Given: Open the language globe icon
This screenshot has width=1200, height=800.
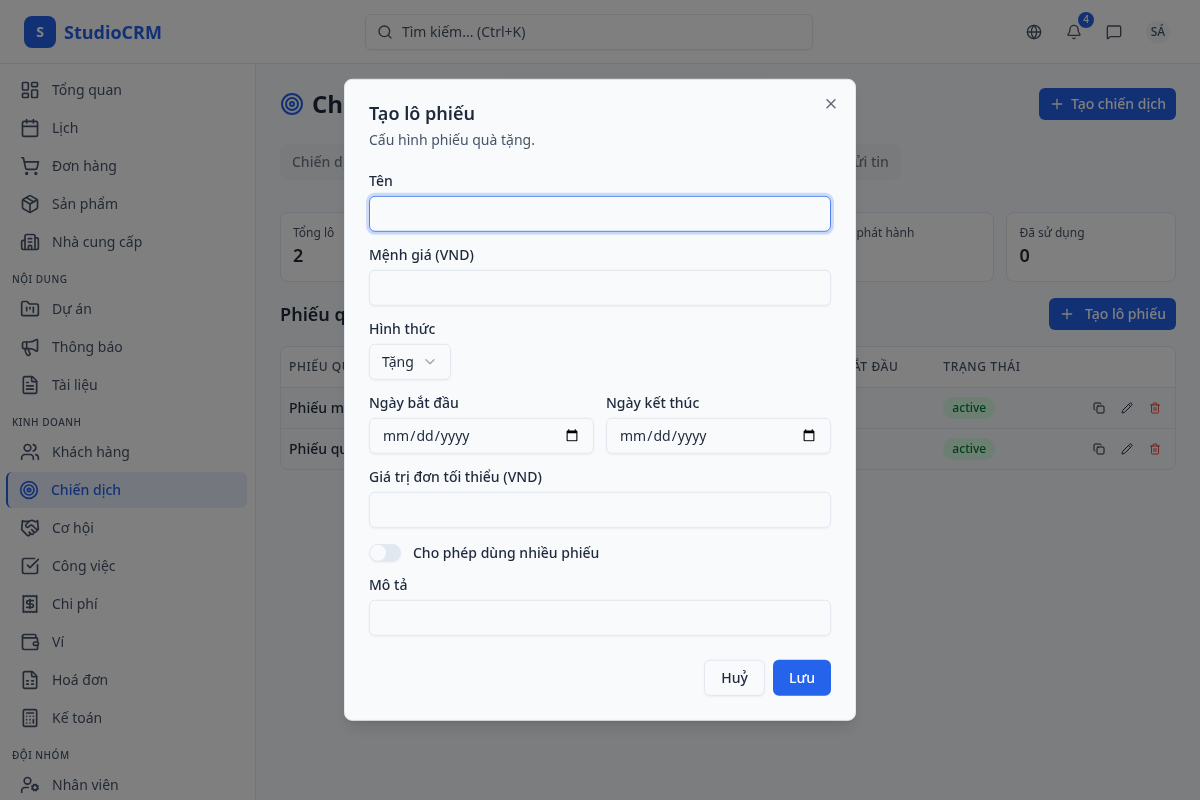Looking at the screenshot, I should click(1034, 32).
